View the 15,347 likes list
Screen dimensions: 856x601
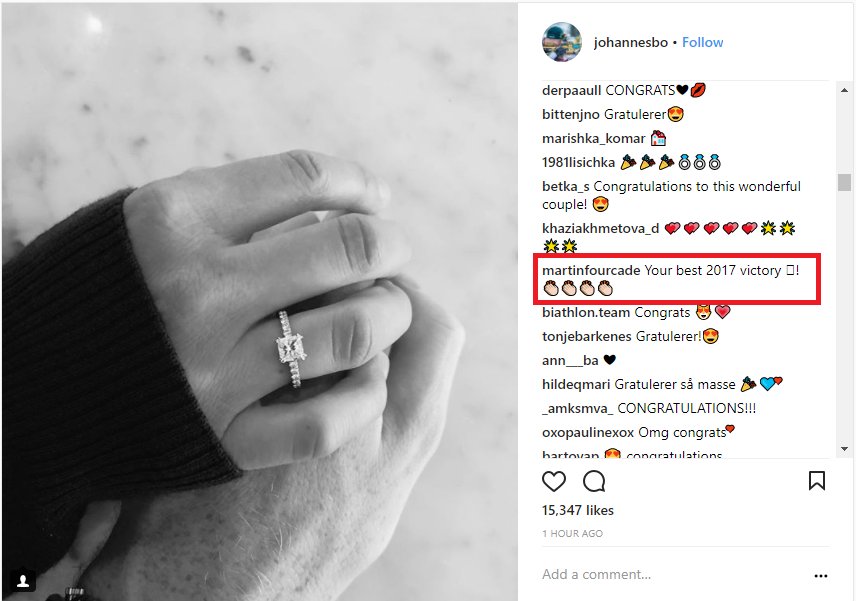(578, 510)
